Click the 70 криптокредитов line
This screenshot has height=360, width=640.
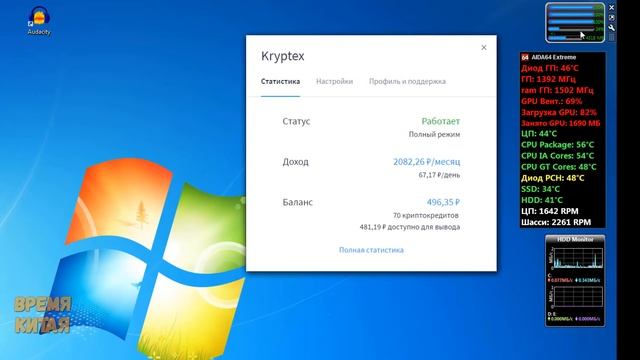(x=426, y=215)
